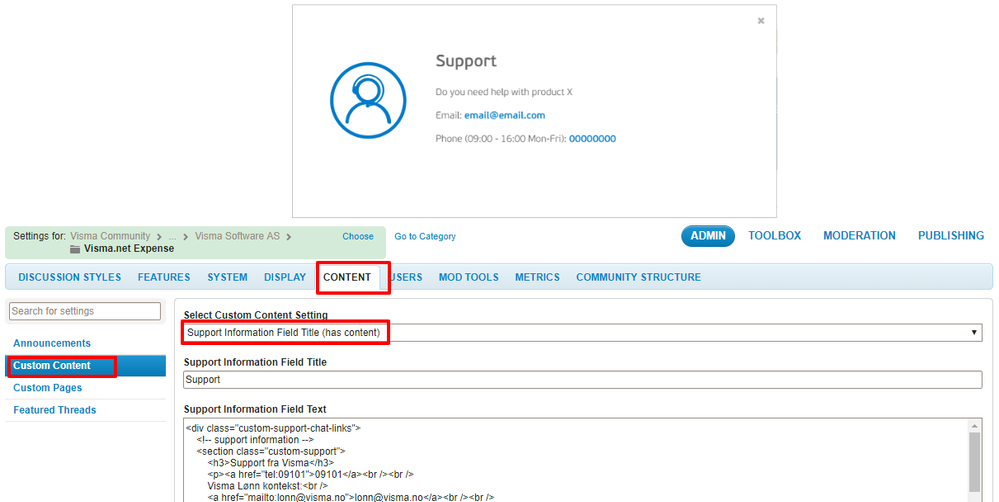The height and width of the screenshot is (502, 999).
Task: Click the Visma.net Expense category name
Action: [x=129, y=248]
